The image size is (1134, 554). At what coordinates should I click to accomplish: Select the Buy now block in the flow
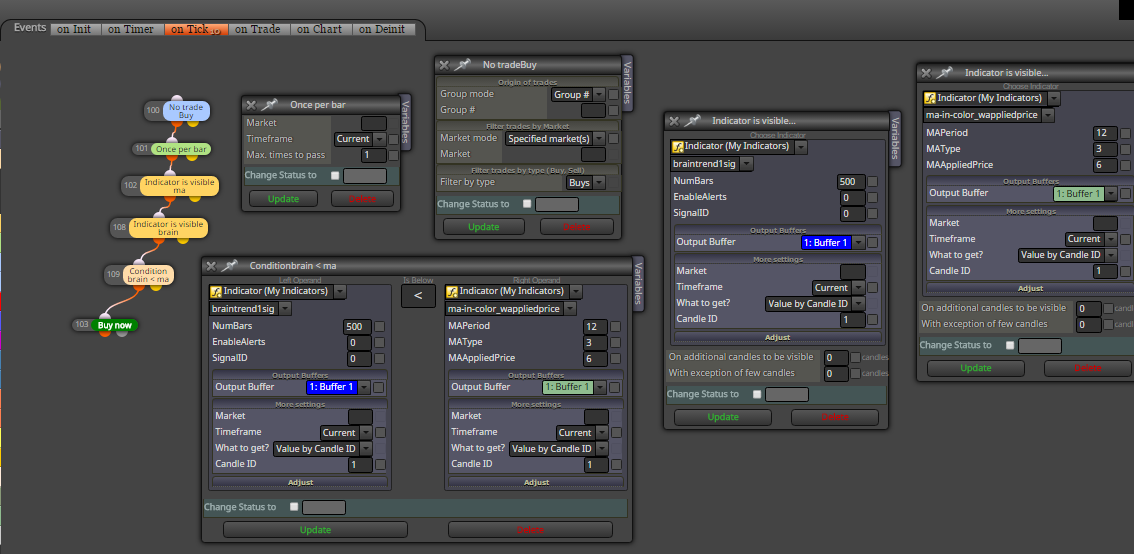[x=114, y=325]
